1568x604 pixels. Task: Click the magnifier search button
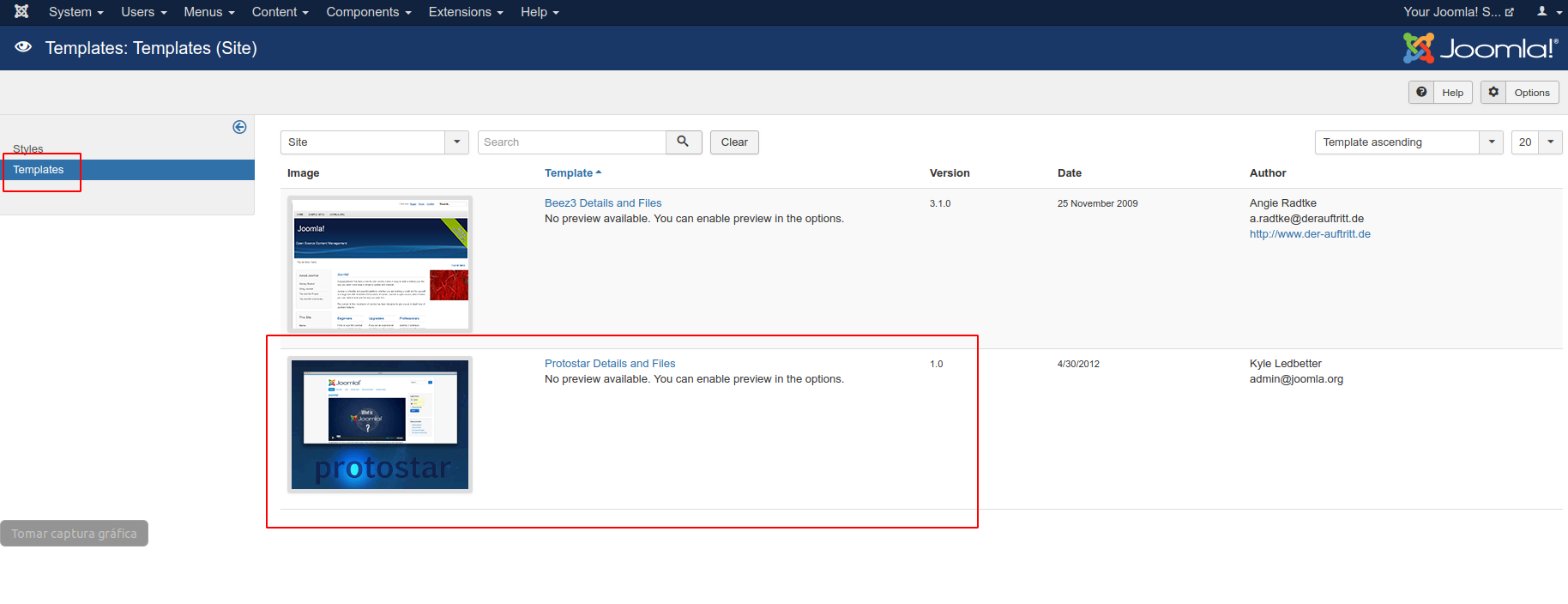684,142
